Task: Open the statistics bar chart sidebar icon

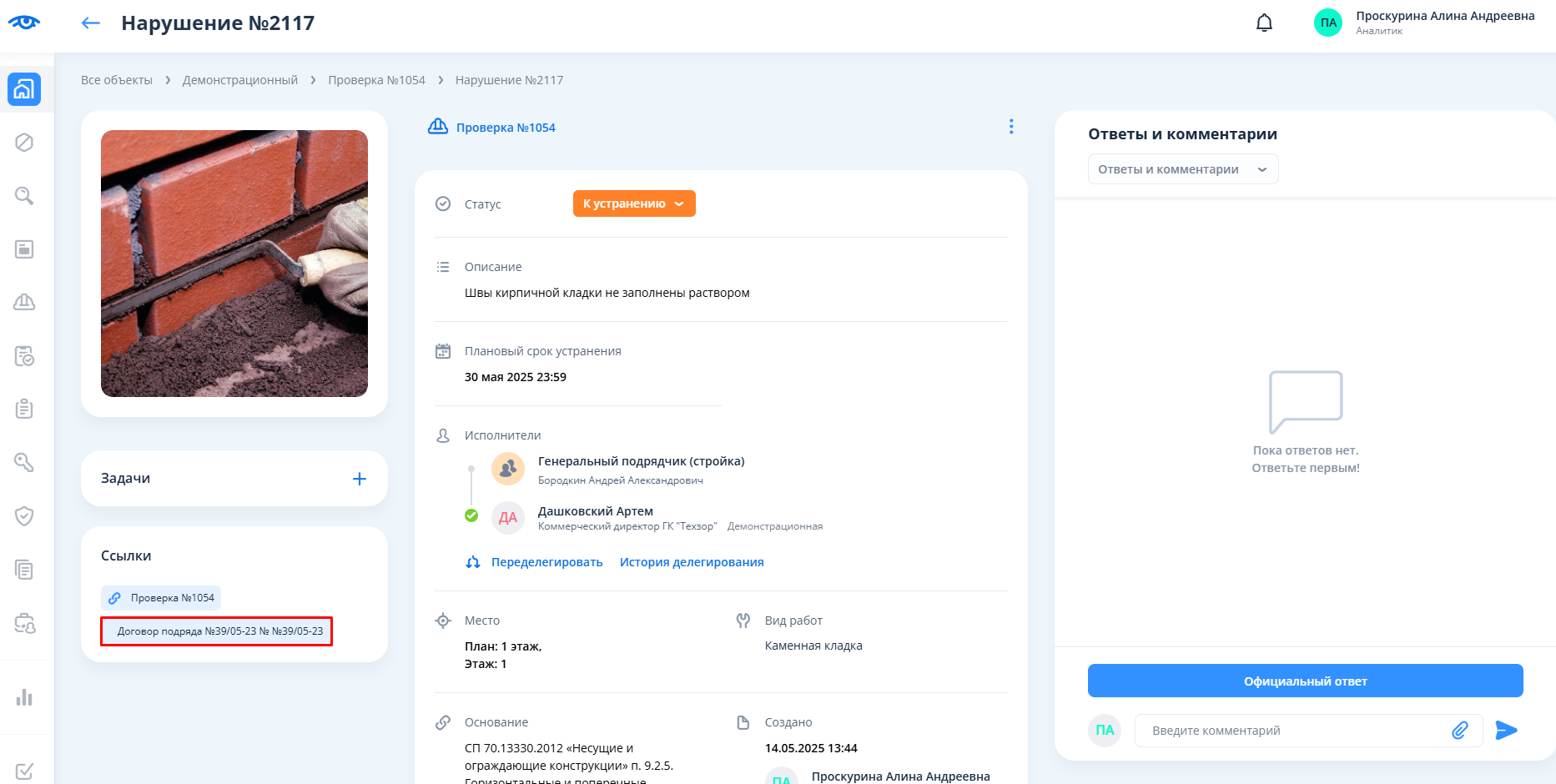Action: pyautogui.click(x=24, y=697)
